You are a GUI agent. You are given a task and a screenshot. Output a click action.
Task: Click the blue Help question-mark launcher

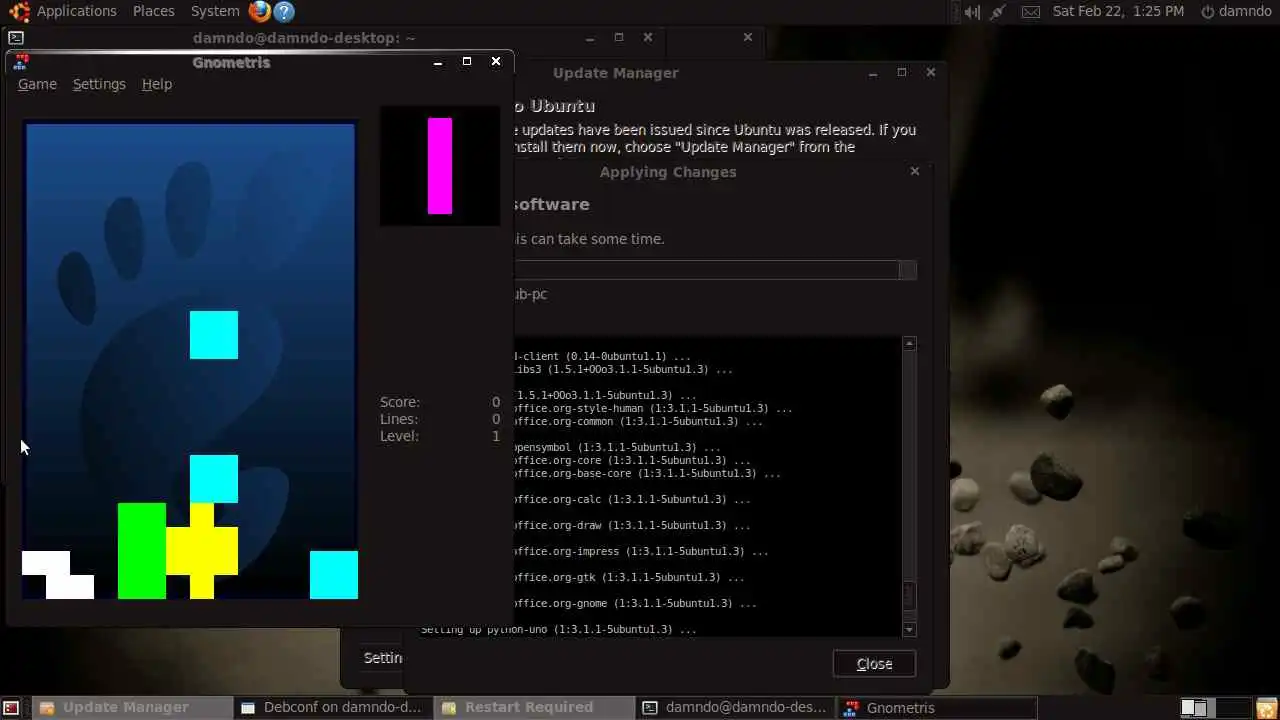(x=284, y=11)
